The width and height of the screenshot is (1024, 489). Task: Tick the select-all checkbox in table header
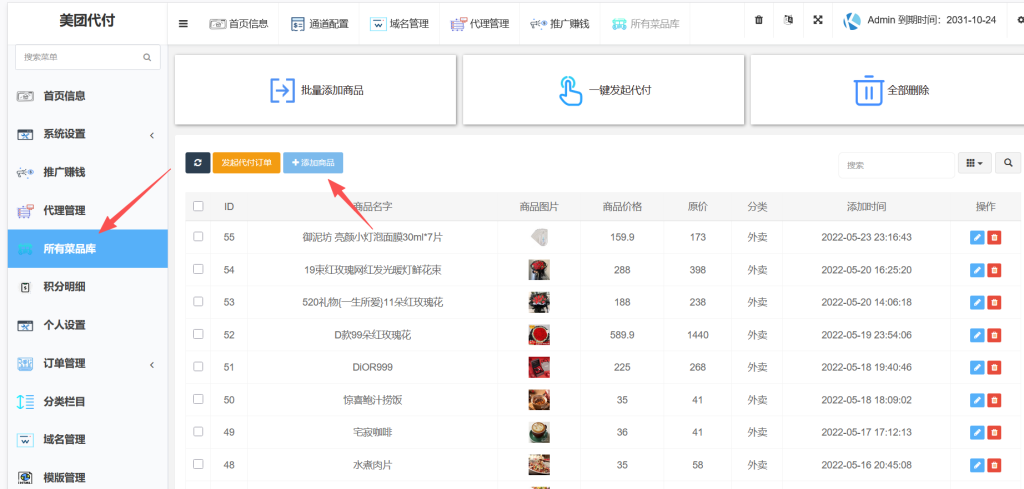(199, 206)
